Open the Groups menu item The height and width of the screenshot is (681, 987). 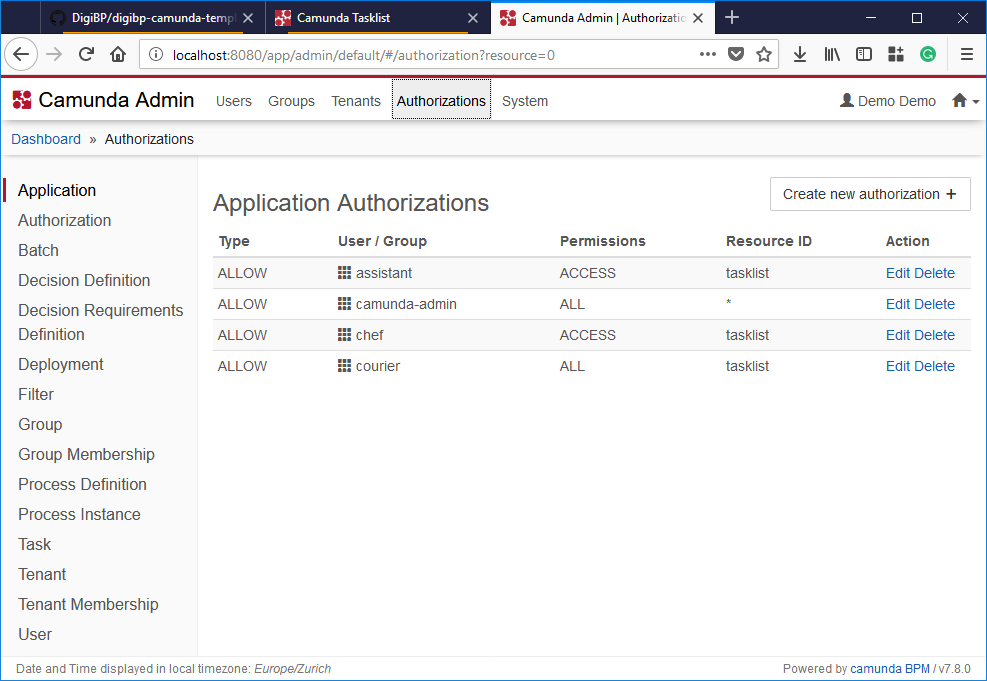291,101
